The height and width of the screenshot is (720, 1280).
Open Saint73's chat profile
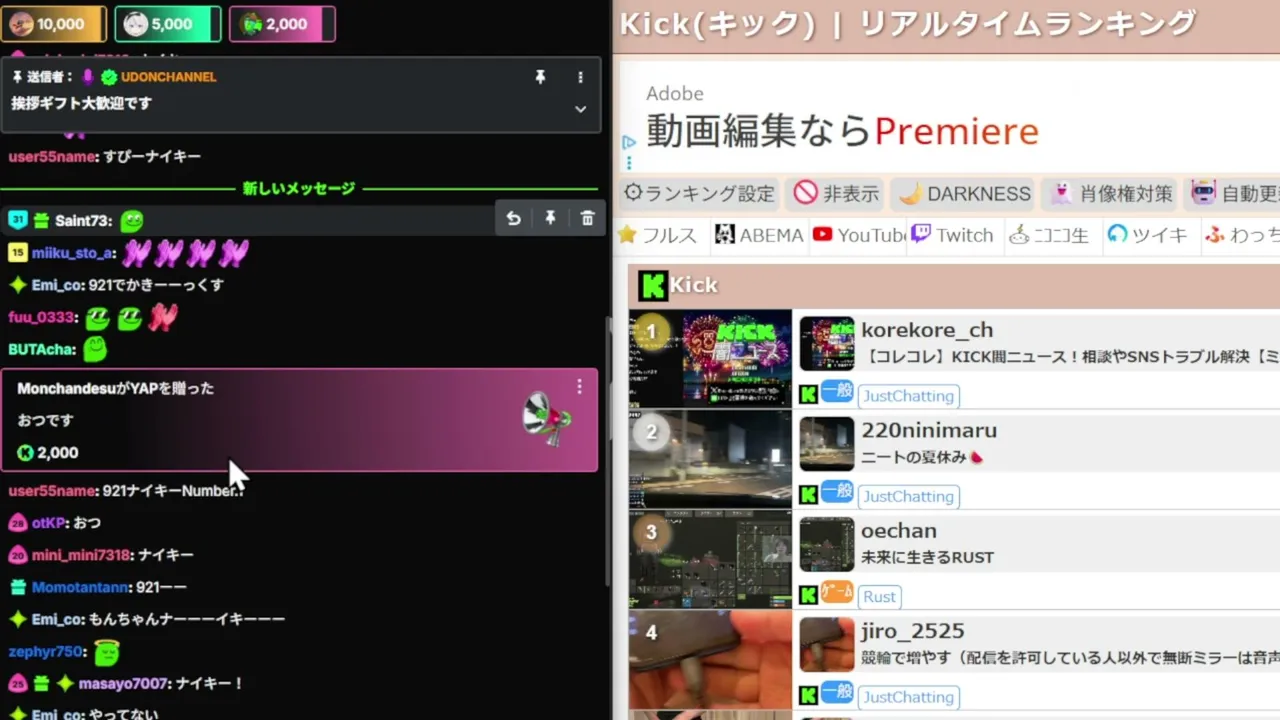83,221
